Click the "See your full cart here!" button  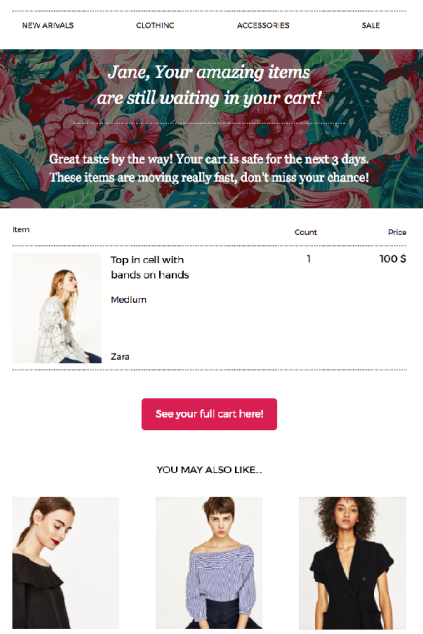209,414
